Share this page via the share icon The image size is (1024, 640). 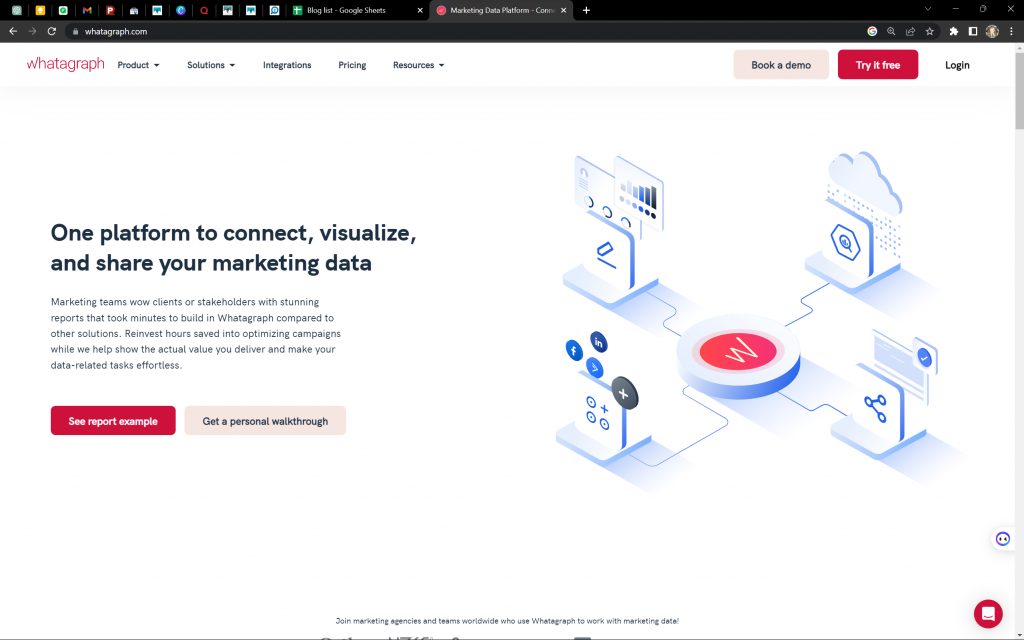[910, 31]
